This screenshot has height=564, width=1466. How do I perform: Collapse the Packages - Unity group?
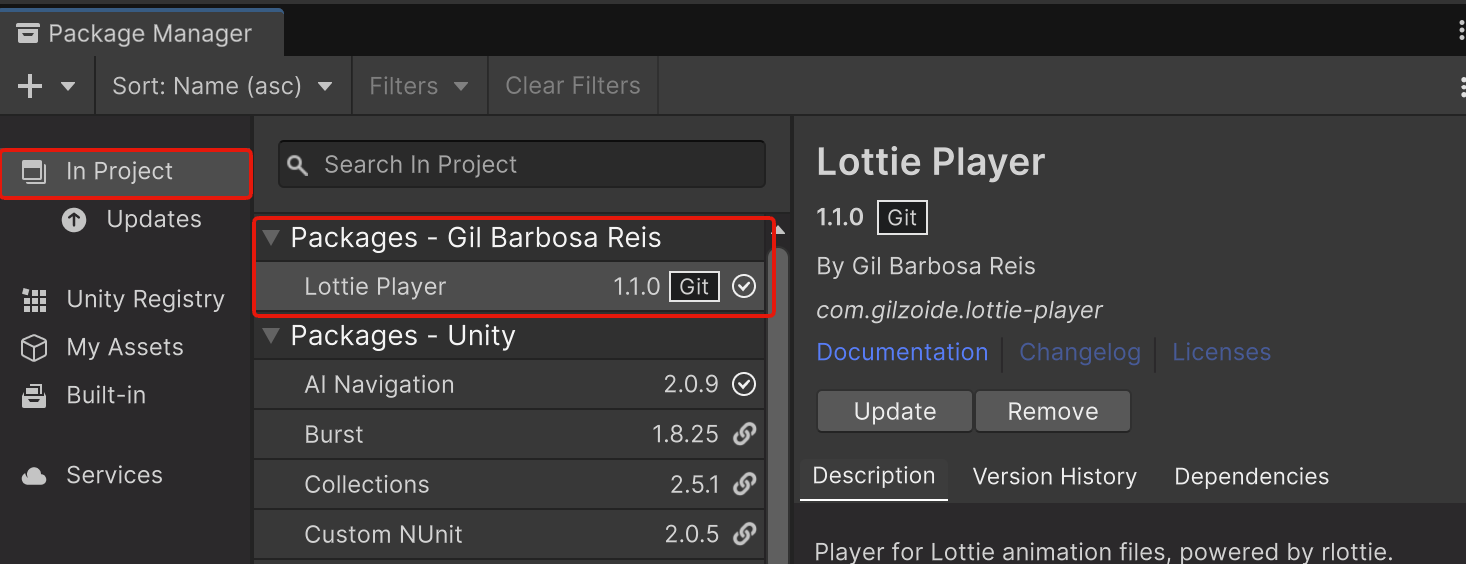pyautogui.click(x=271, y=337)
